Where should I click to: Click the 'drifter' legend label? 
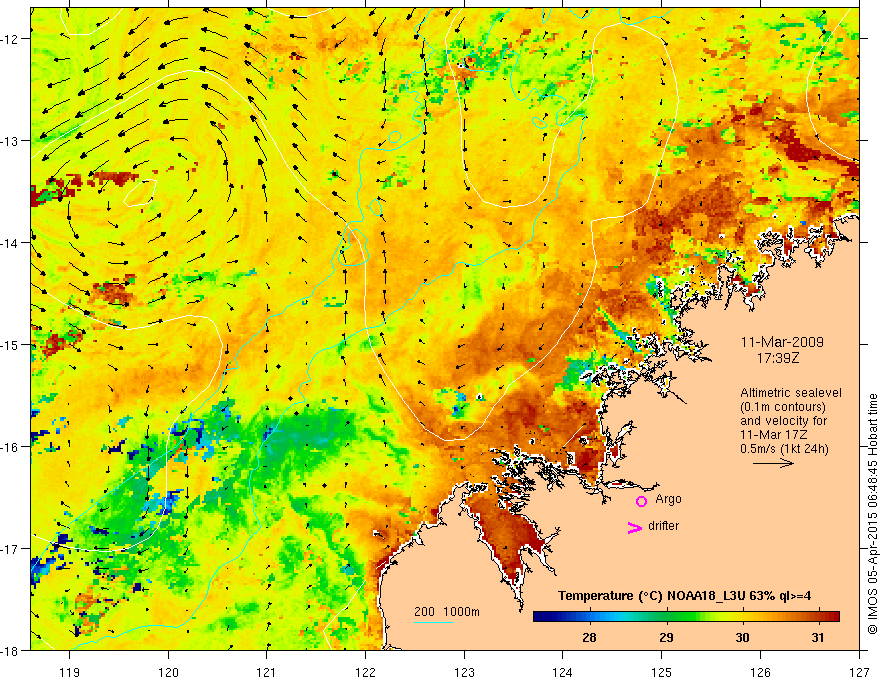pos(663,526)
